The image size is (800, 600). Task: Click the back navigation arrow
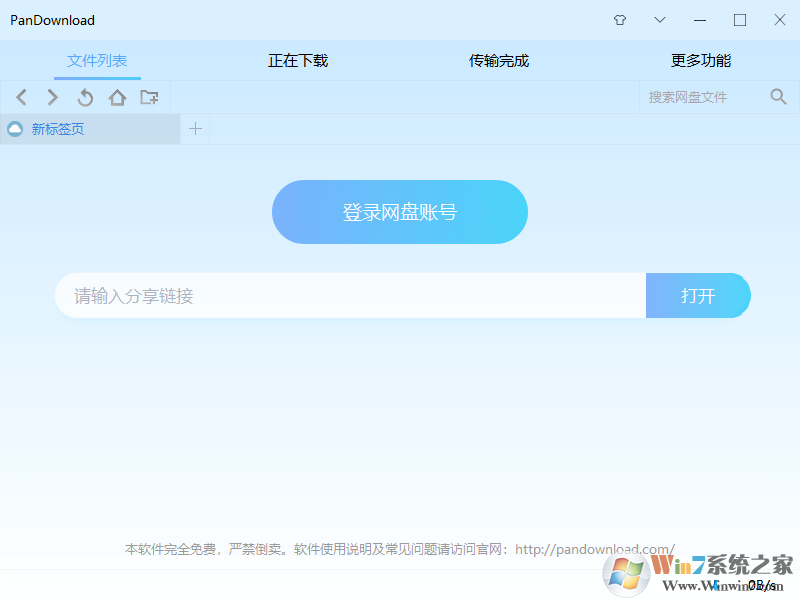pos(21,97)
